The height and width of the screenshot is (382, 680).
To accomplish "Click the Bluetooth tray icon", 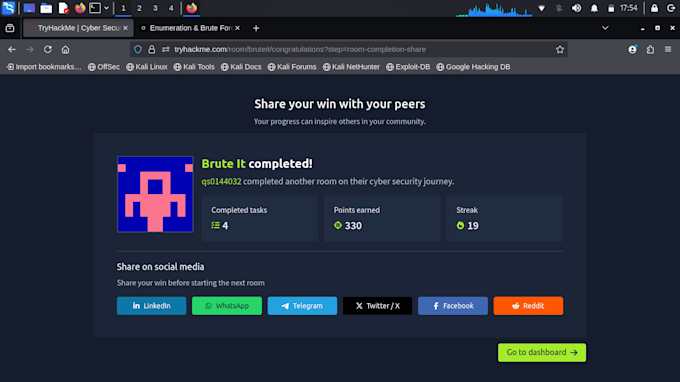I will coord(559,8).
